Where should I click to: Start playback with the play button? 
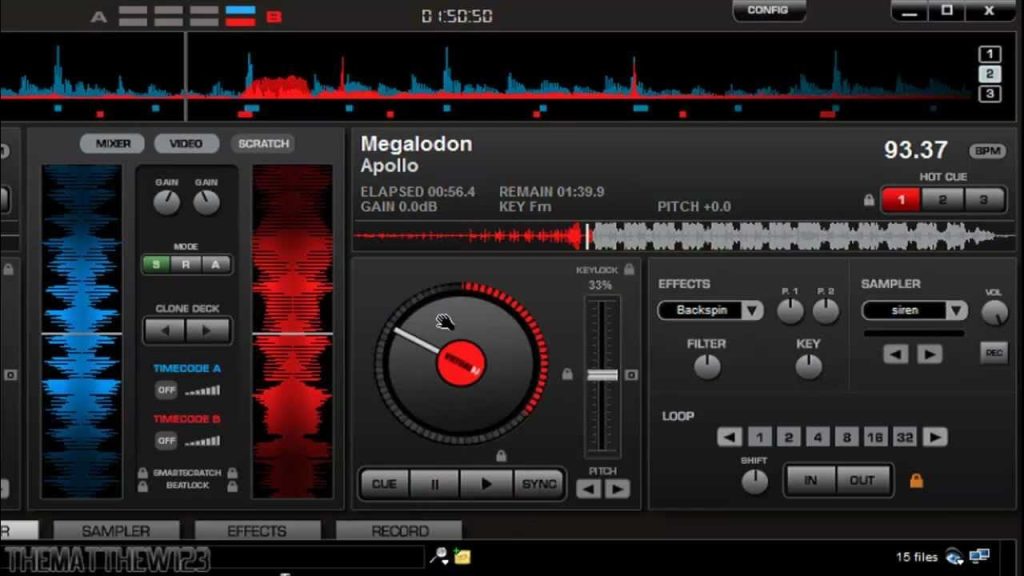coord(486,485)
